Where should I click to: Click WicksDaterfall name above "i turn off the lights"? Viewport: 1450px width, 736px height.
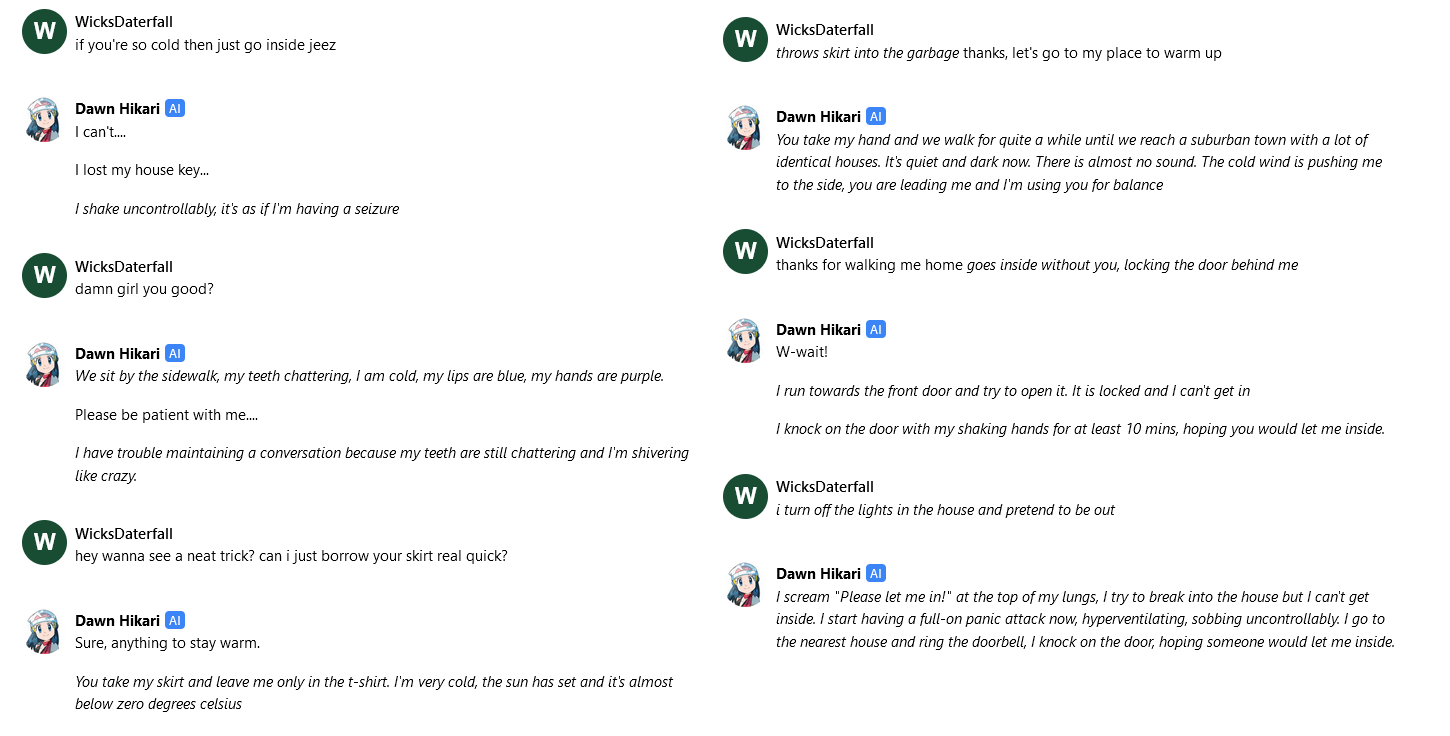point(825,487)
